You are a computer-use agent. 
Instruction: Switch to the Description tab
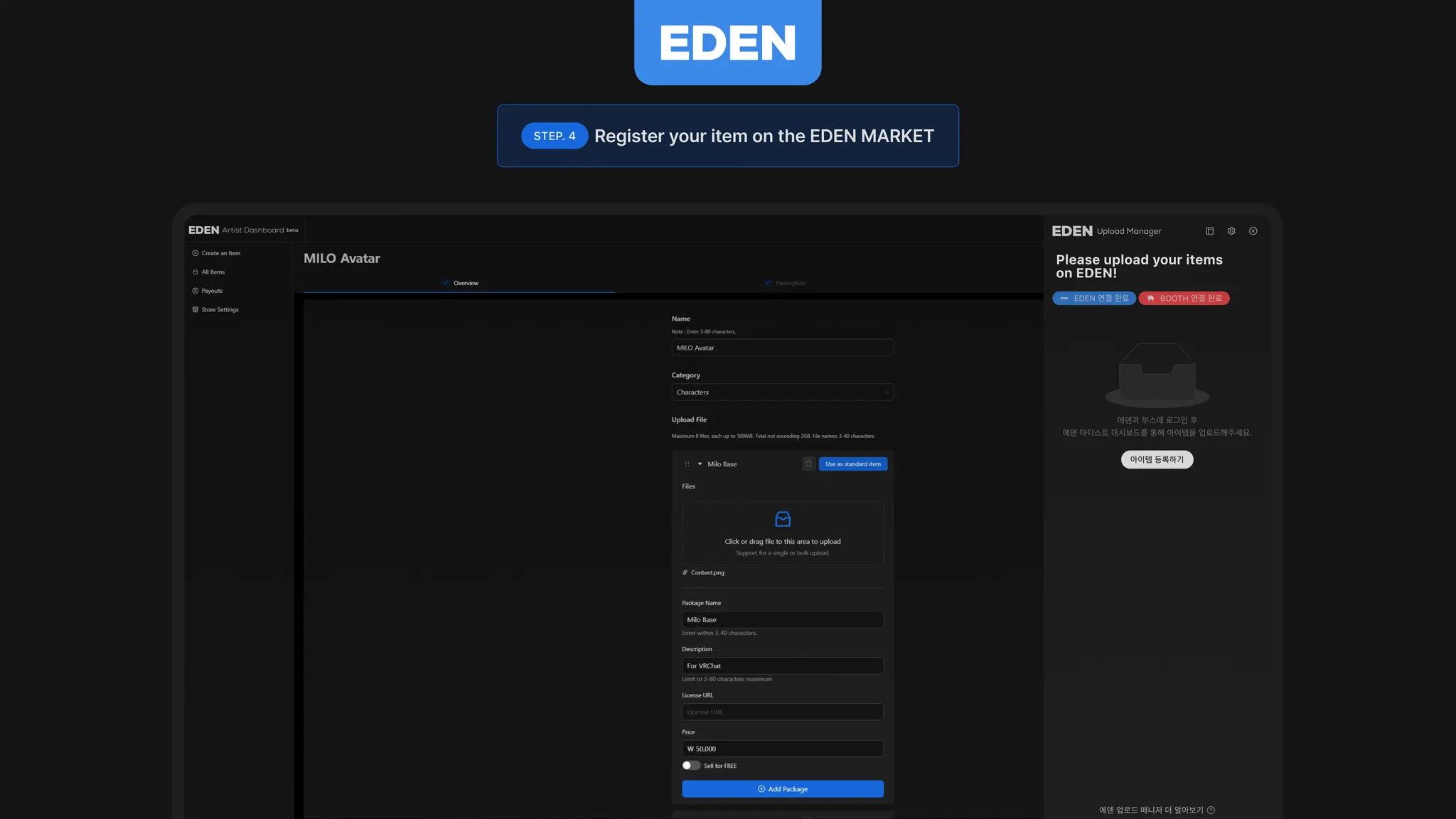(790, 283)
